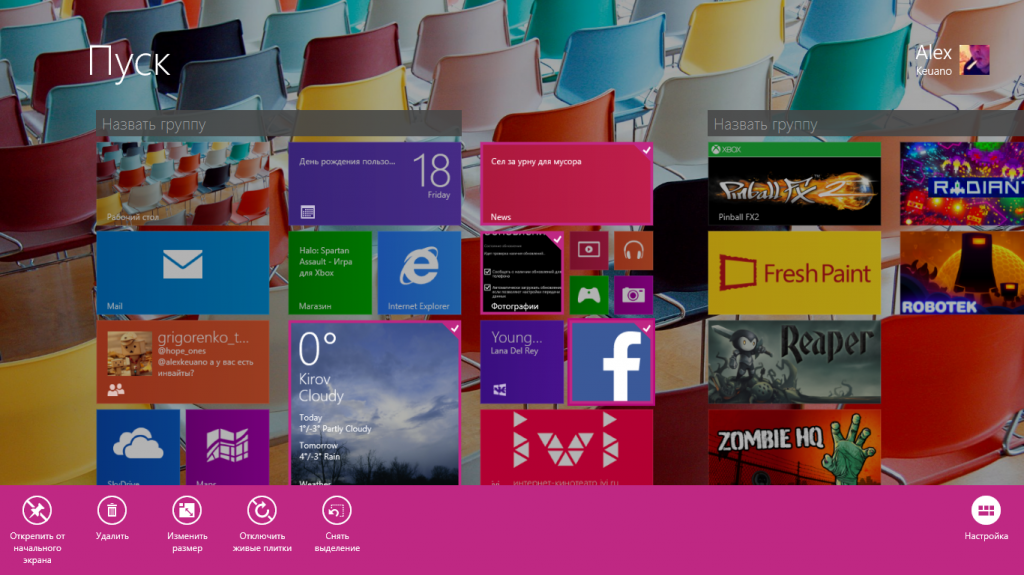Click Снять выделение to clear selection
The width and height of the screenshot is (1024, 575).
click(337, 510)
